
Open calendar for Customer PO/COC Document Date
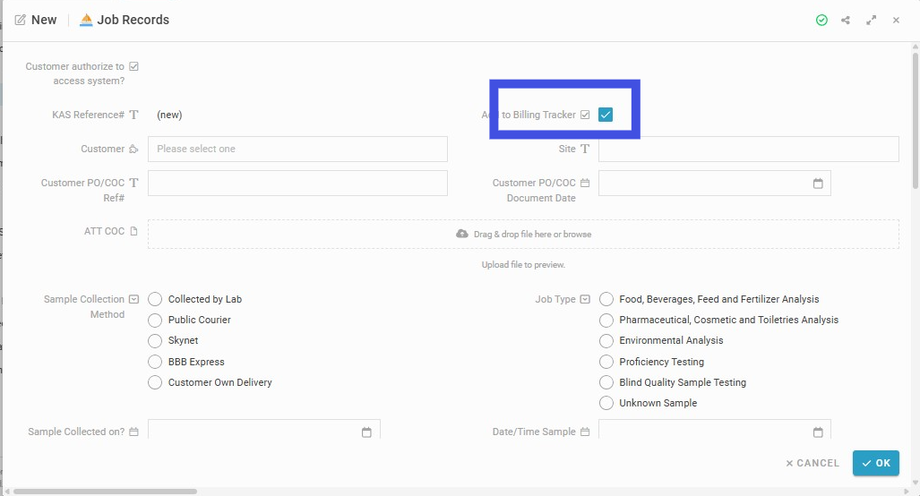pyautogui.click(x=818, y=183)
